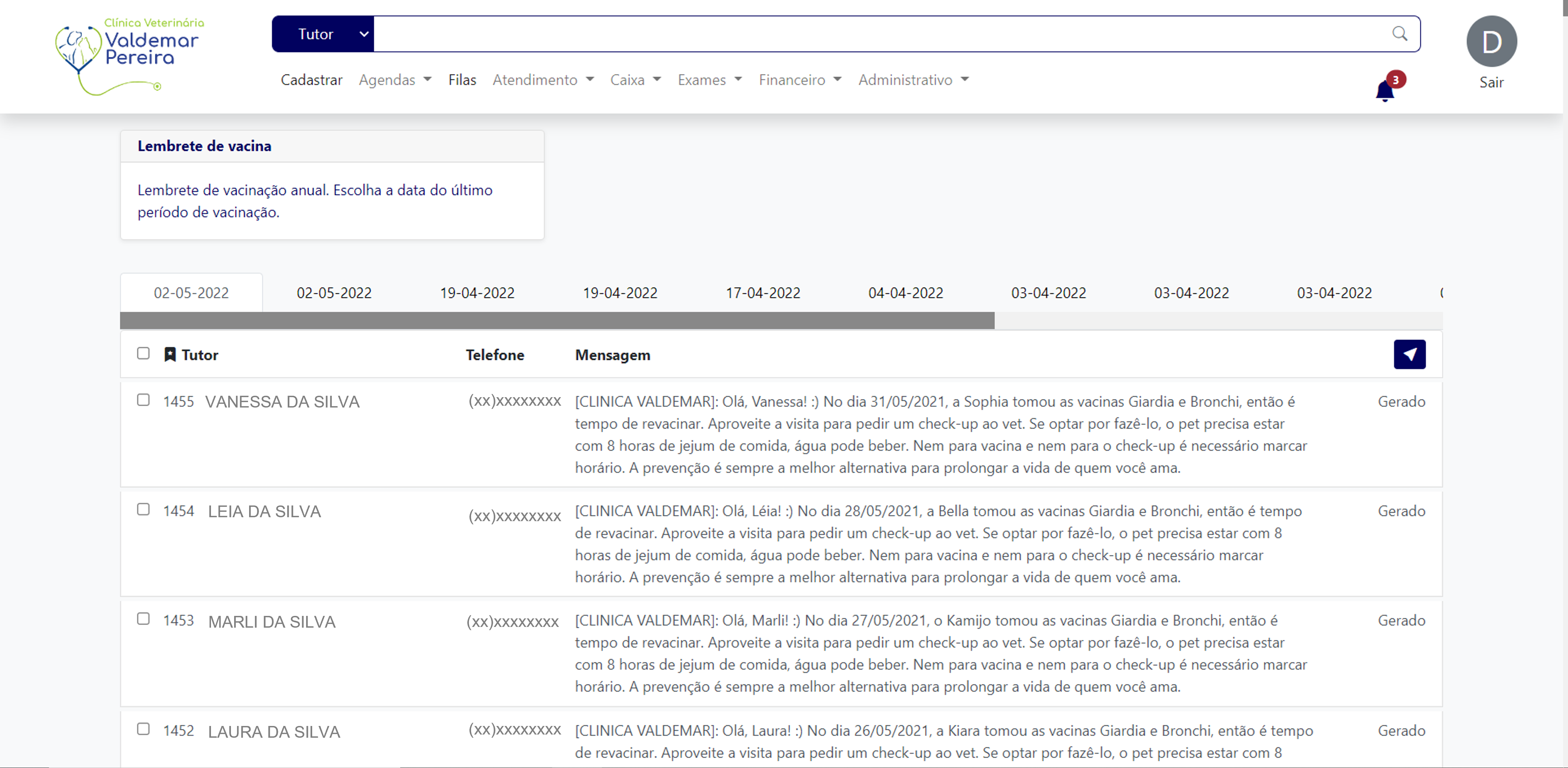Check the box for Vanessa da Silva
Image resolution: width=1568 pixels, height=768 pixels.
(143, 400)
